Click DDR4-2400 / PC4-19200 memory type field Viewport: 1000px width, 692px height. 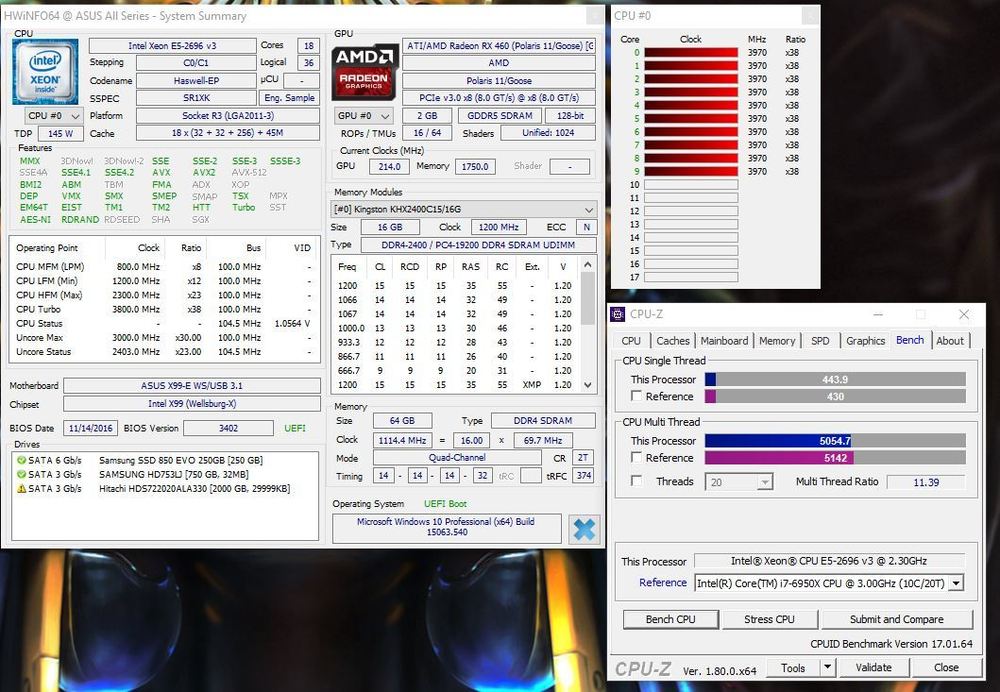click(478, 245)
